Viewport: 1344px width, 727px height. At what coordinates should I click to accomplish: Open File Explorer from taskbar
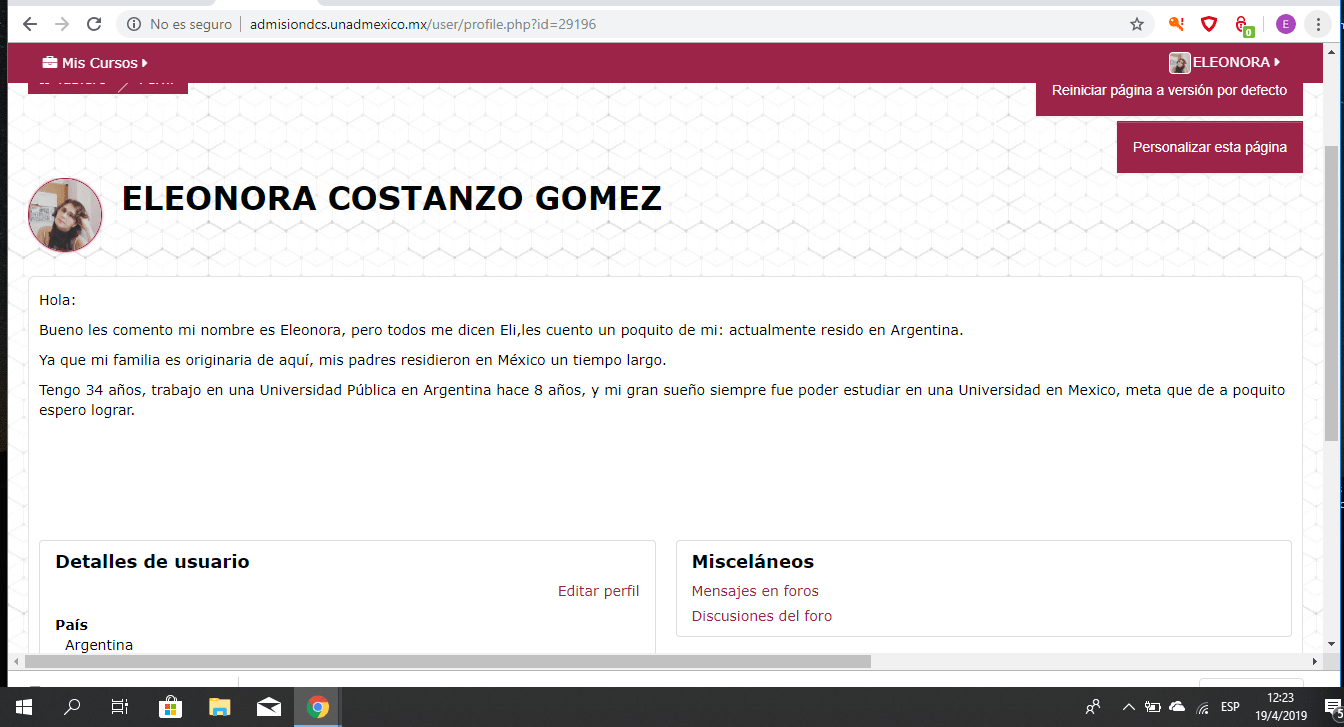tap(219, 707)
